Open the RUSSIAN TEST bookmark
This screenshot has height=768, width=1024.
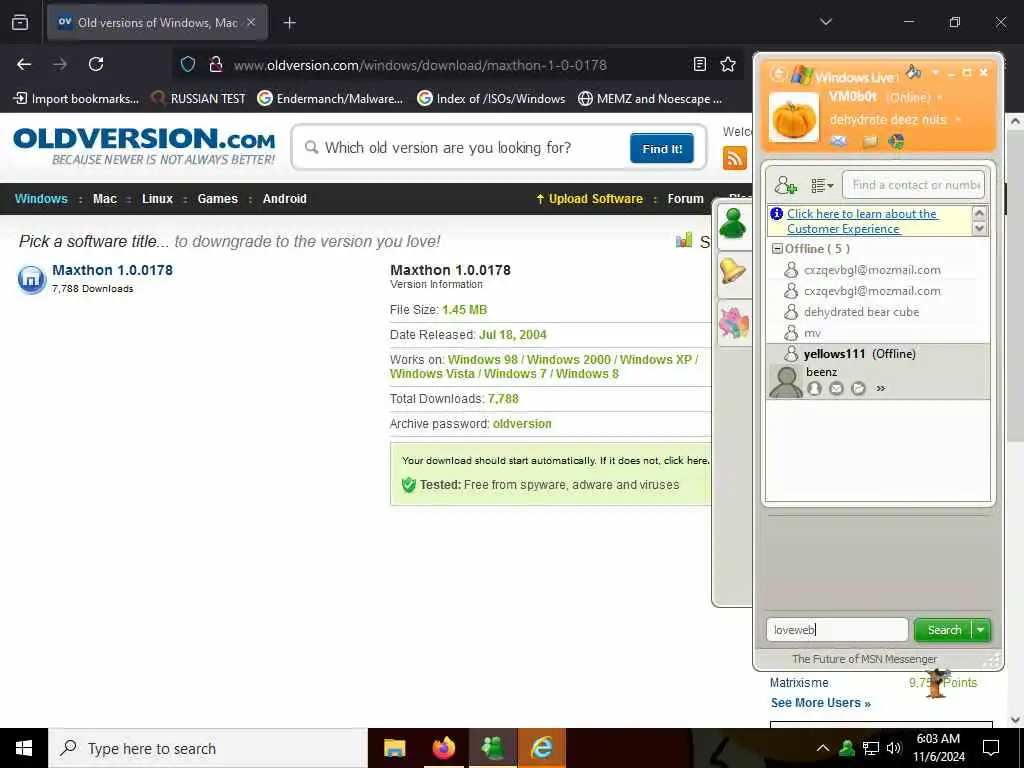(198, 99)
